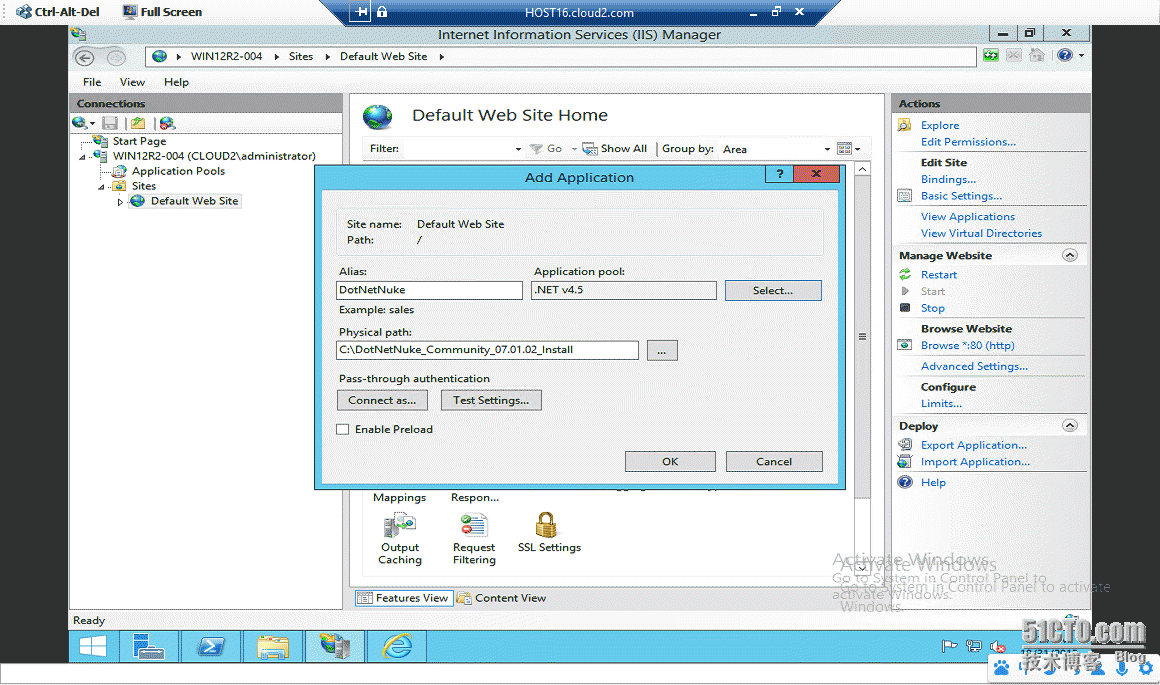Collapse the Manage Website section
This screenshot has height=685, width=1160.
tap(1070, 255)
